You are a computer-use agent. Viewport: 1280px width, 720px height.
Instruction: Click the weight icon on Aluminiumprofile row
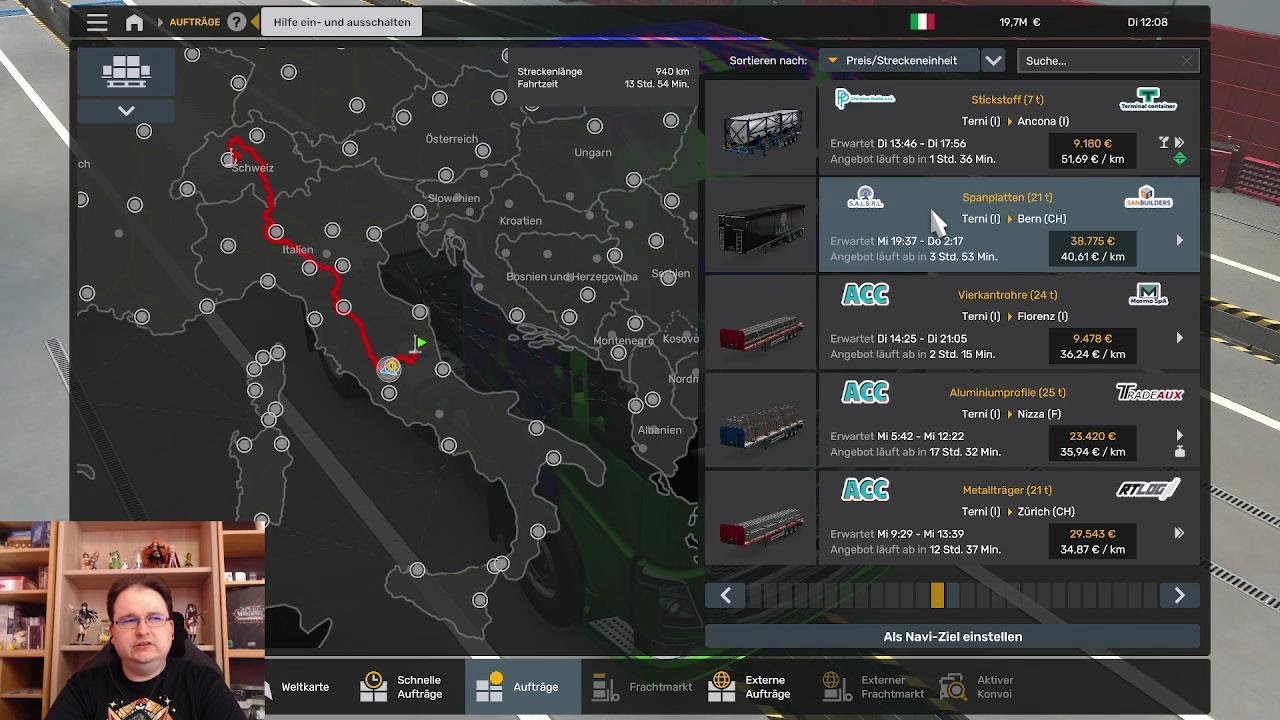[1180, 452]
